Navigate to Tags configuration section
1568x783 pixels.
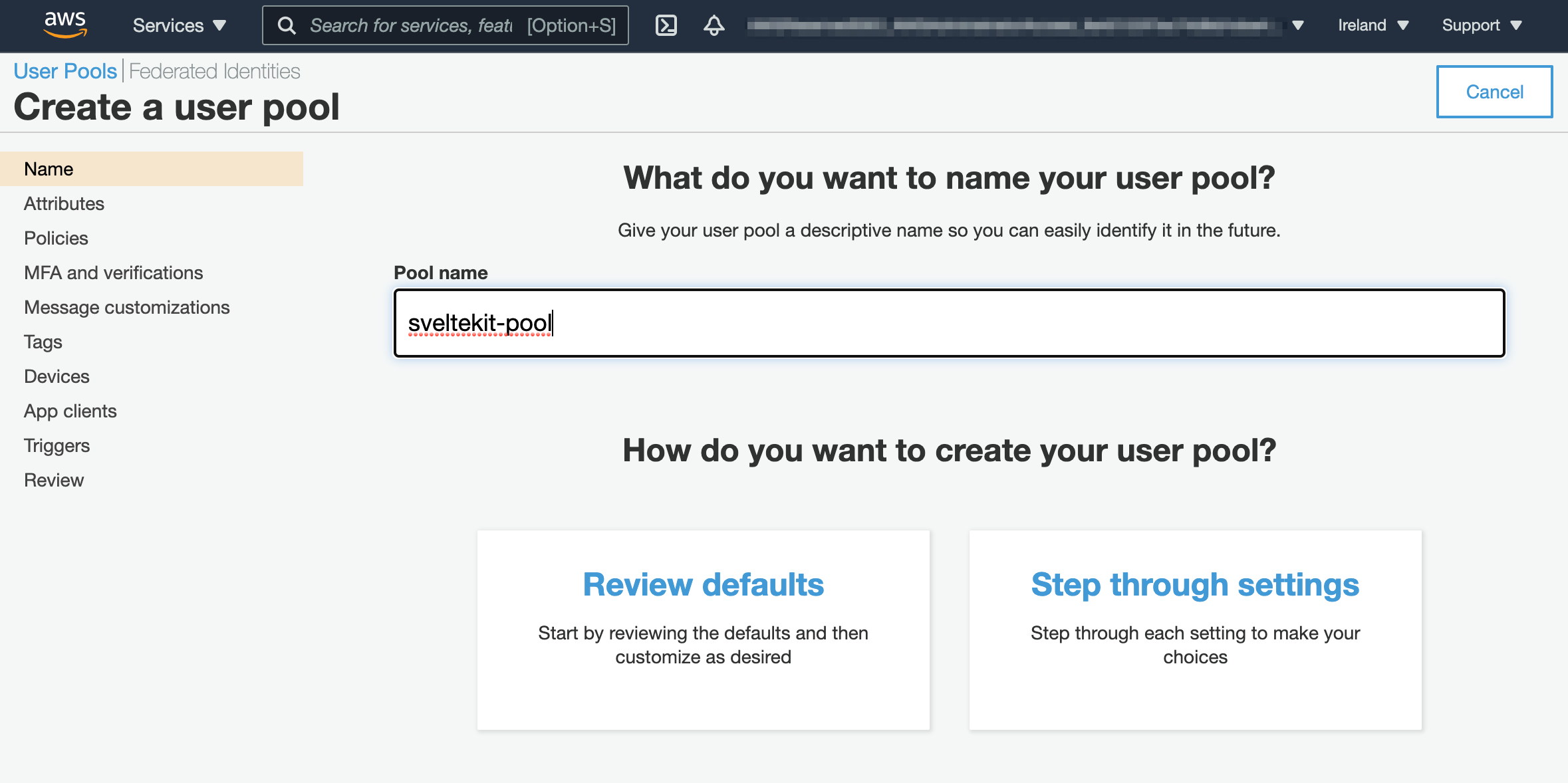[43, 342]
